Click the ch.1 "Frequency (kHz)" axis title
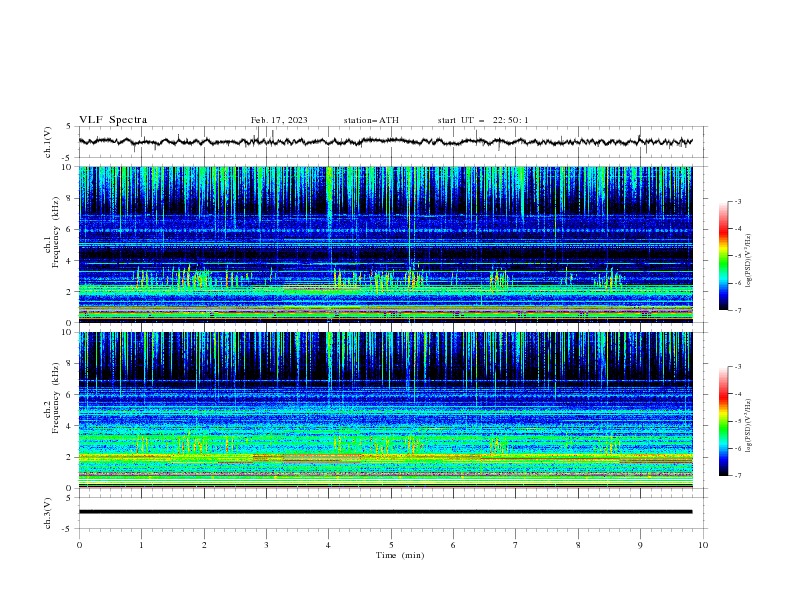 click(x=55, y=232)
